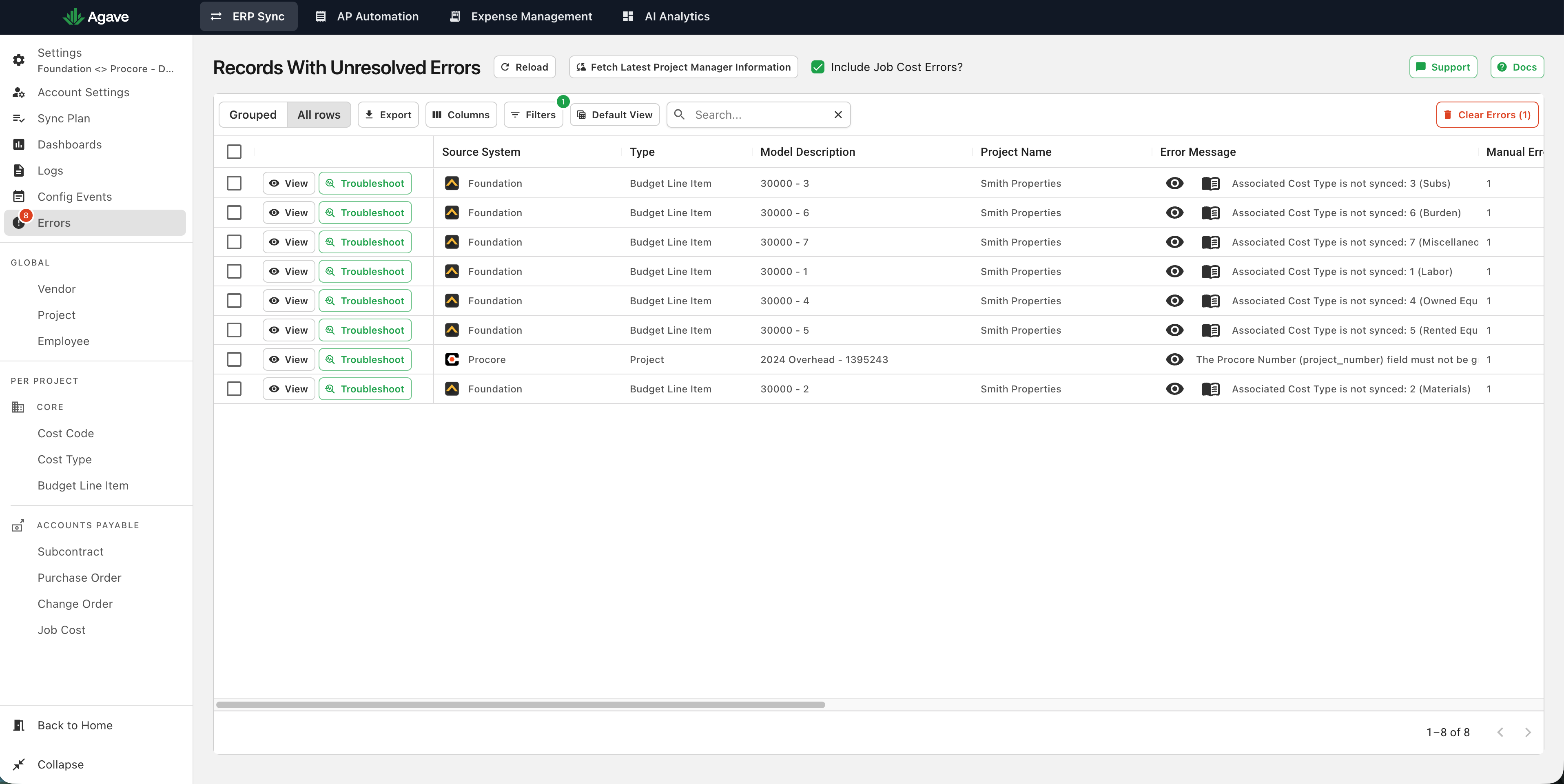Open the Columns chooser
The width and height of the screenshot is (1564, 784).
461,115
